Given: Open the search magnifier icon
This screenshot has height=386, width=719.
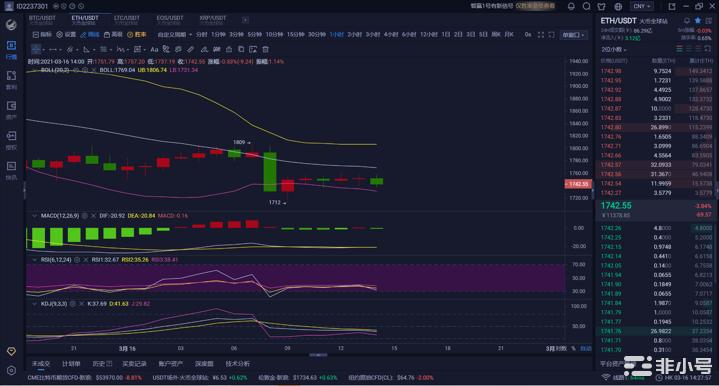Looking at the screenshot, I should click(586, 6).
